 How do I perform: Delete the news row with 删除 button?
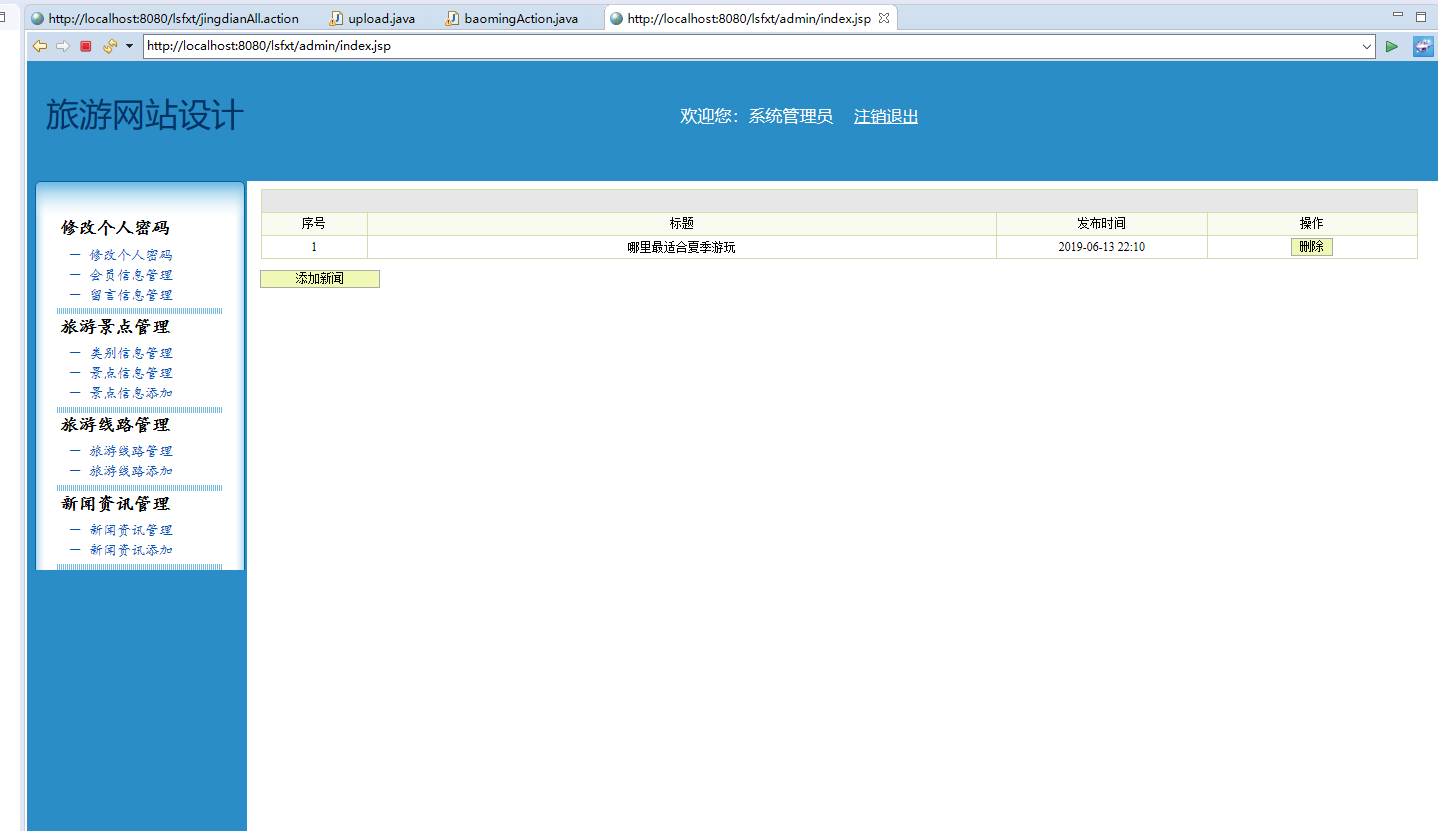1312,247
